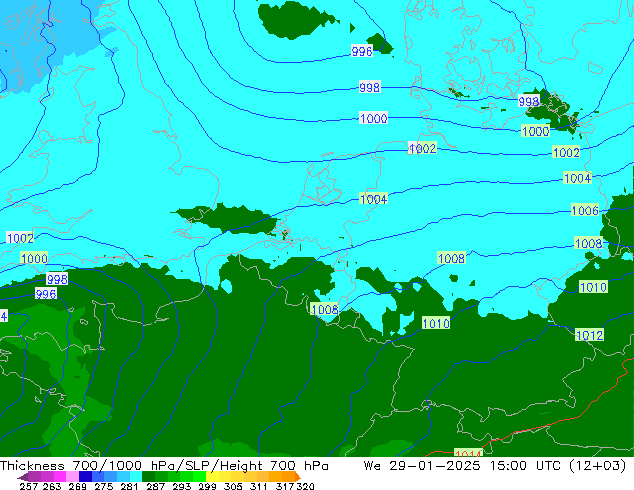The width and height of the screenshot is (634, 490).
Task: Click the 1002 label above the right 1004
Action: (566, 152)
